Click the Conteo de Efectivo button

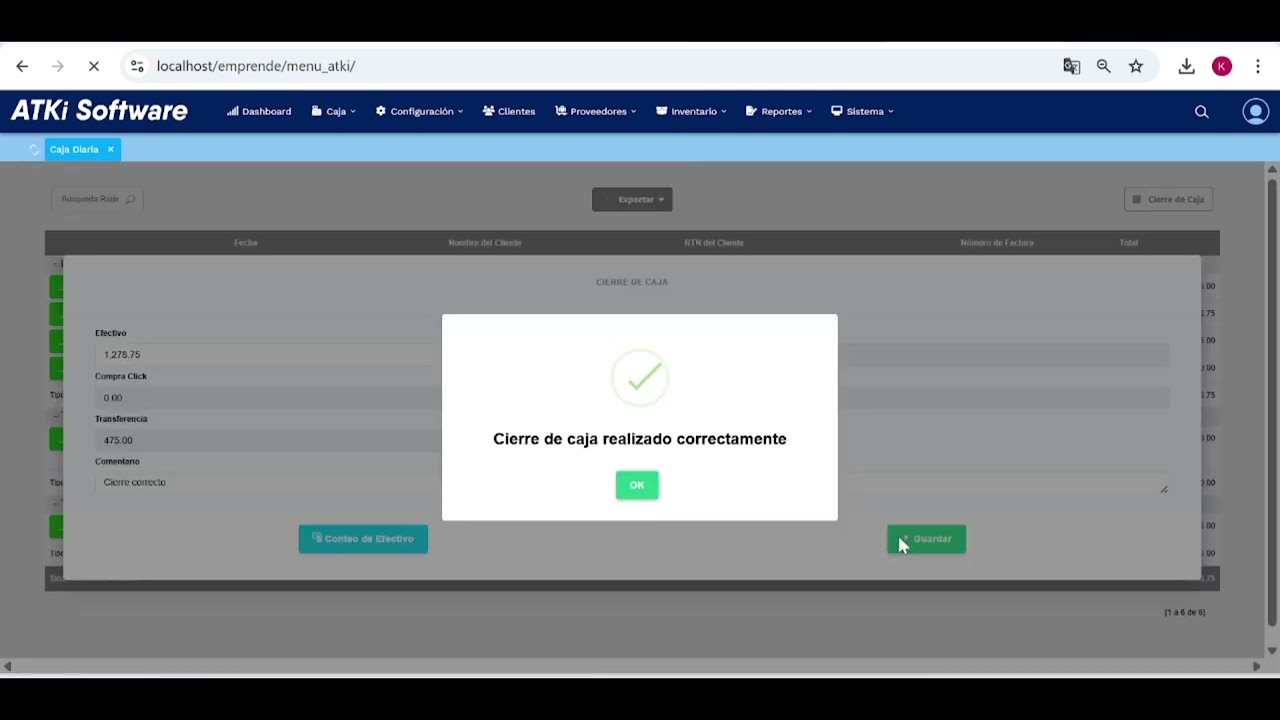(363, 539)
